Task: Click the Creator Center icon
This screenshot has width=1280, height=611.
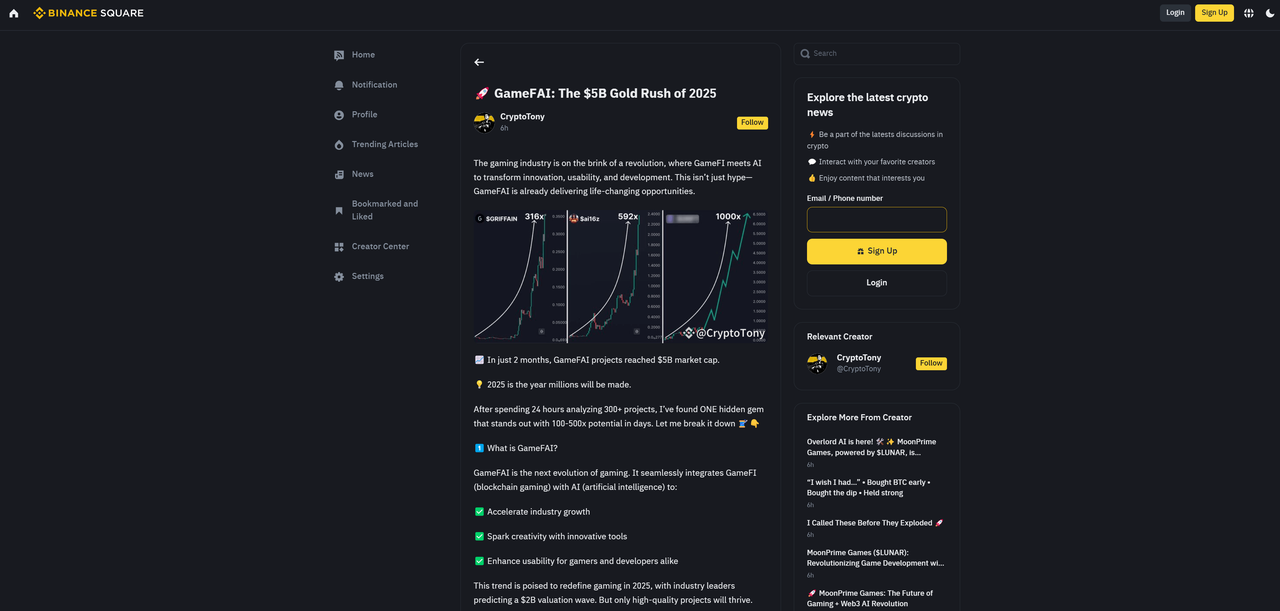Action: [x=339, y=247]
